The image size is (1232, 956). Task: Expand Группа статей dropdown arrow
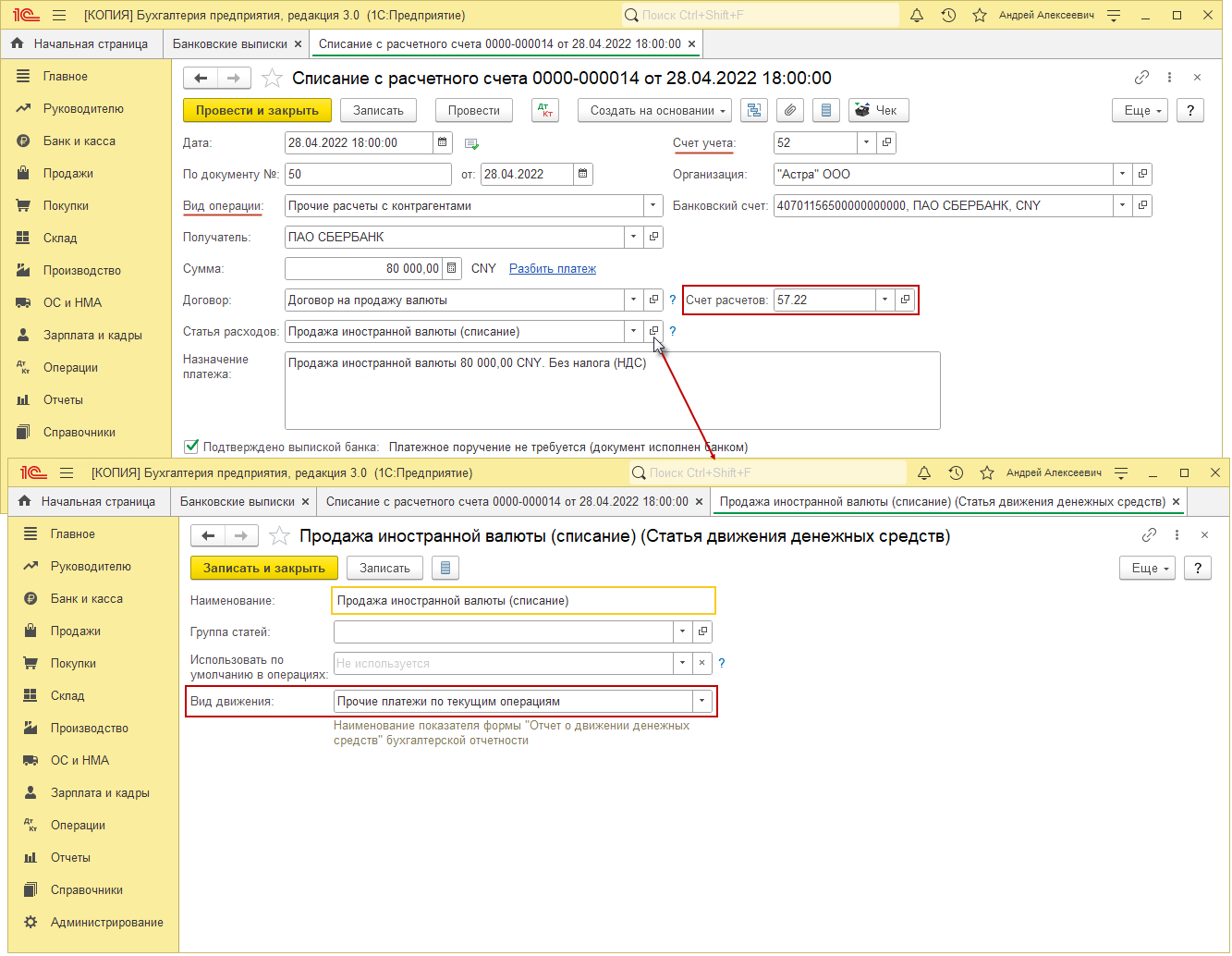[682, 631]
